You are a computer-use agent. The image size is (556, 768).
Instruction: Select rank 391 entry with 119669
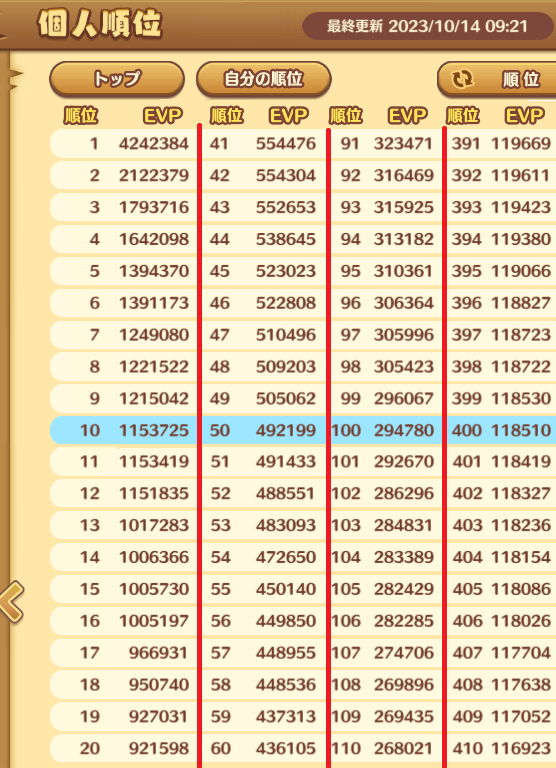pyautogui.click(x=502, y=144)
